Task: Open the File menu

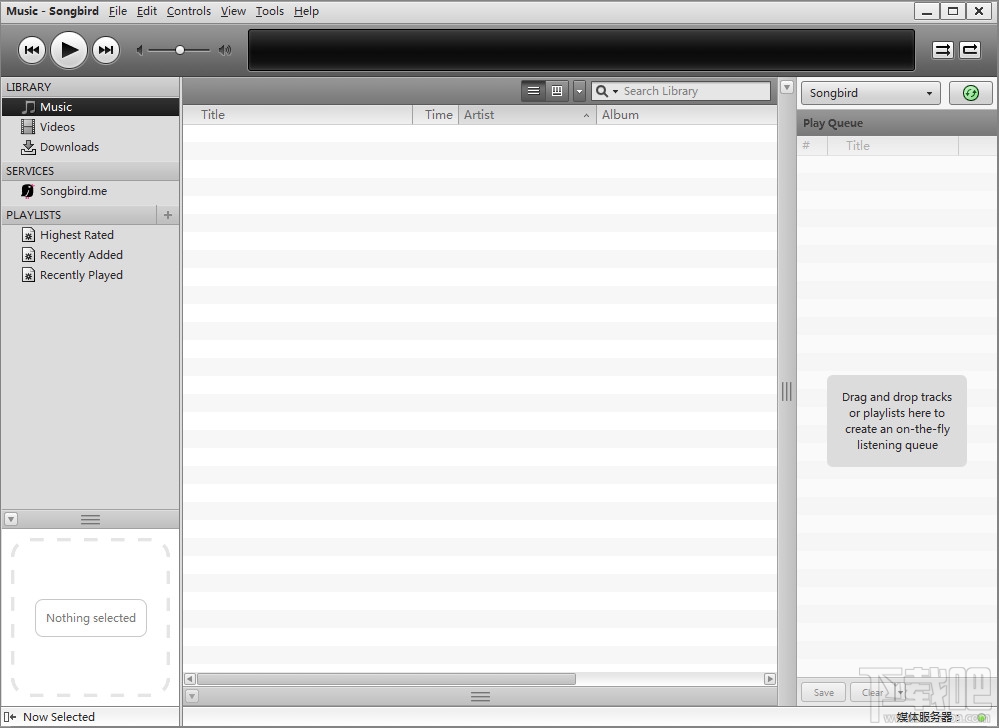Action: [118, 11]
